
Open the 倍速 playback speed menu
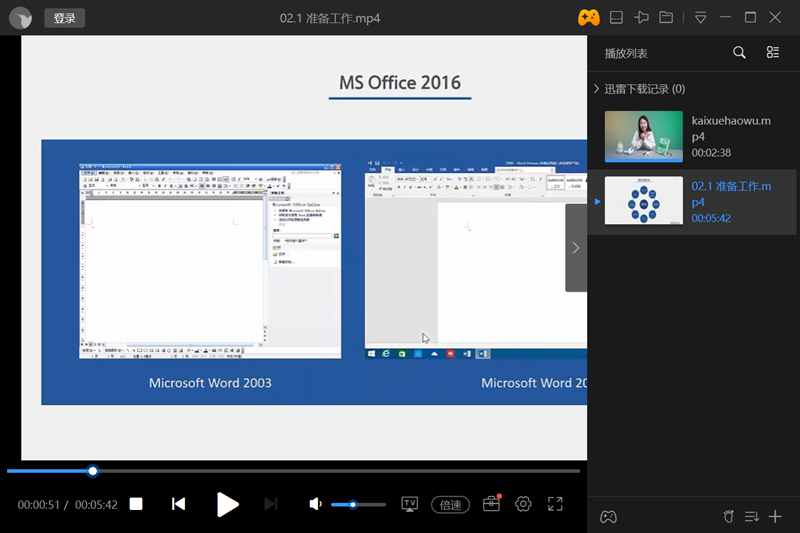click(451, 505)
